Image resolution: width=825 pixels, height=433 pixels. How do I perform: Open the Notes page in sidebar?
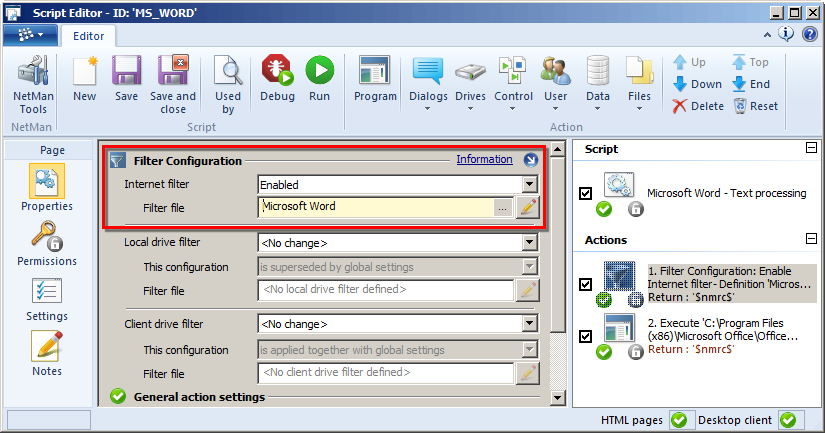47,353
